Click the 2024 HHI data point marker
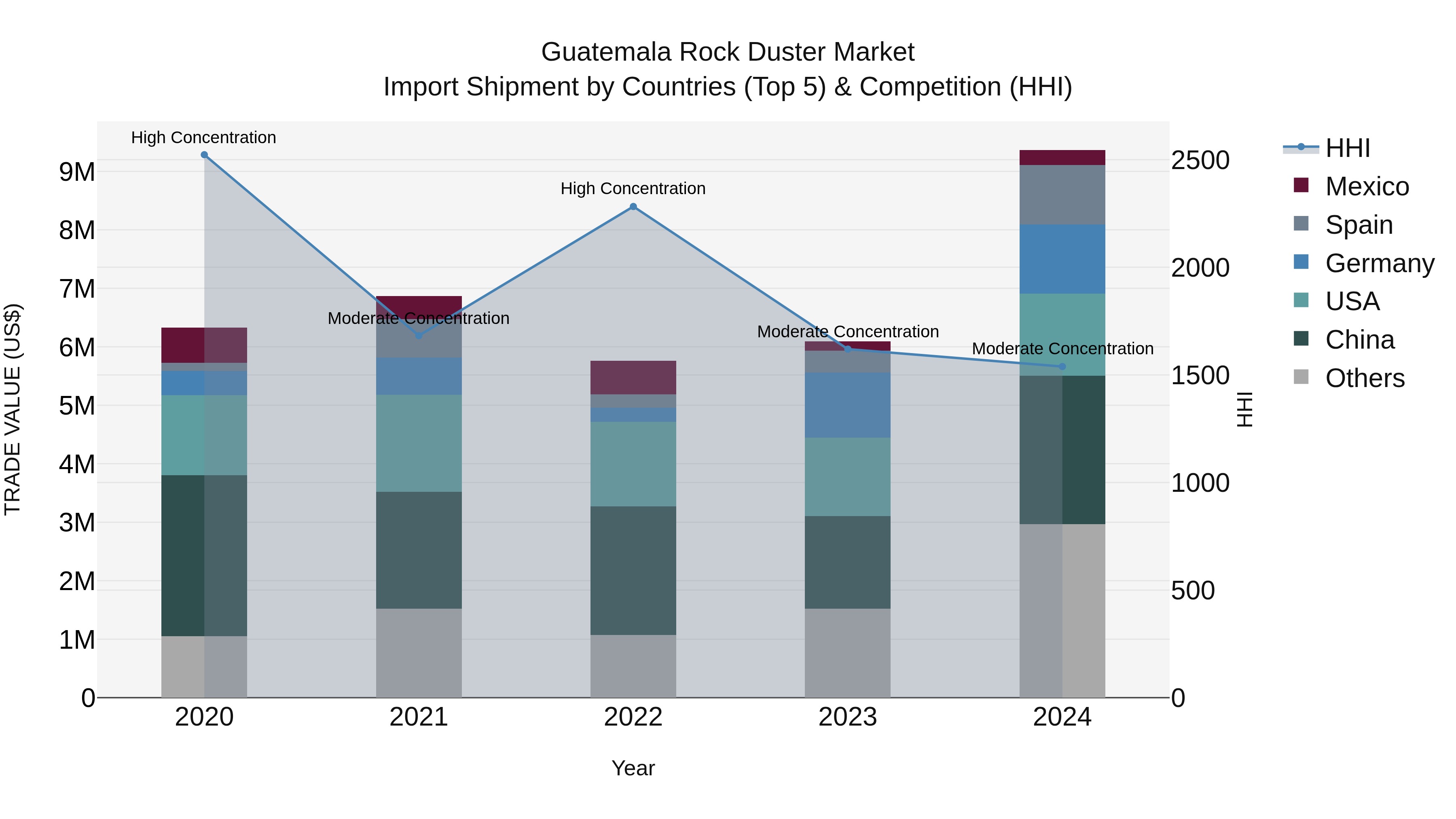This screenshot has width=1456, height=819. (1062, 367)
